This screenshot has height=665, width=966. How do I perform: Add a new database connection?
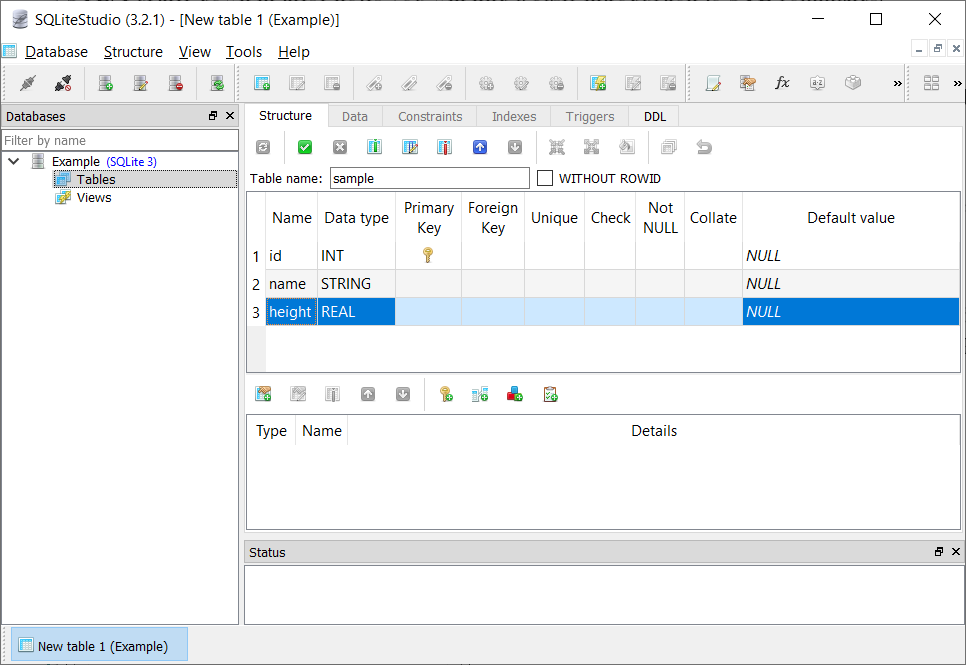point(103,83)
